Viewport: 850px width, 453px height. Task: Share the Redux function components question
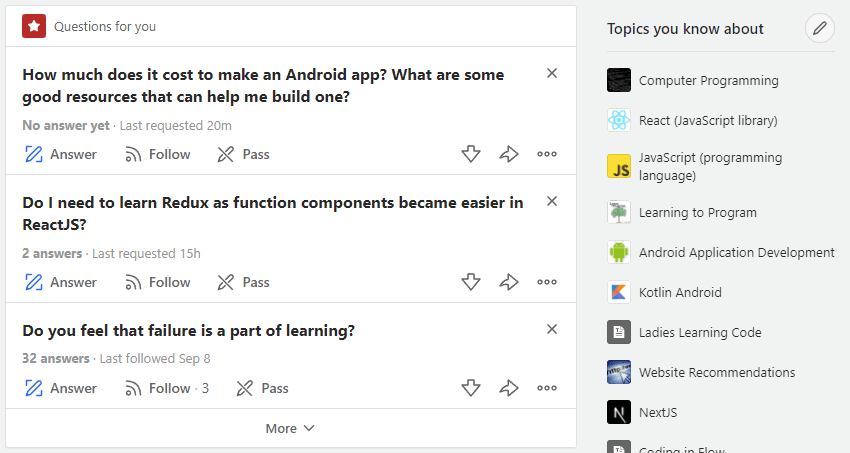(x=509, y=282)
